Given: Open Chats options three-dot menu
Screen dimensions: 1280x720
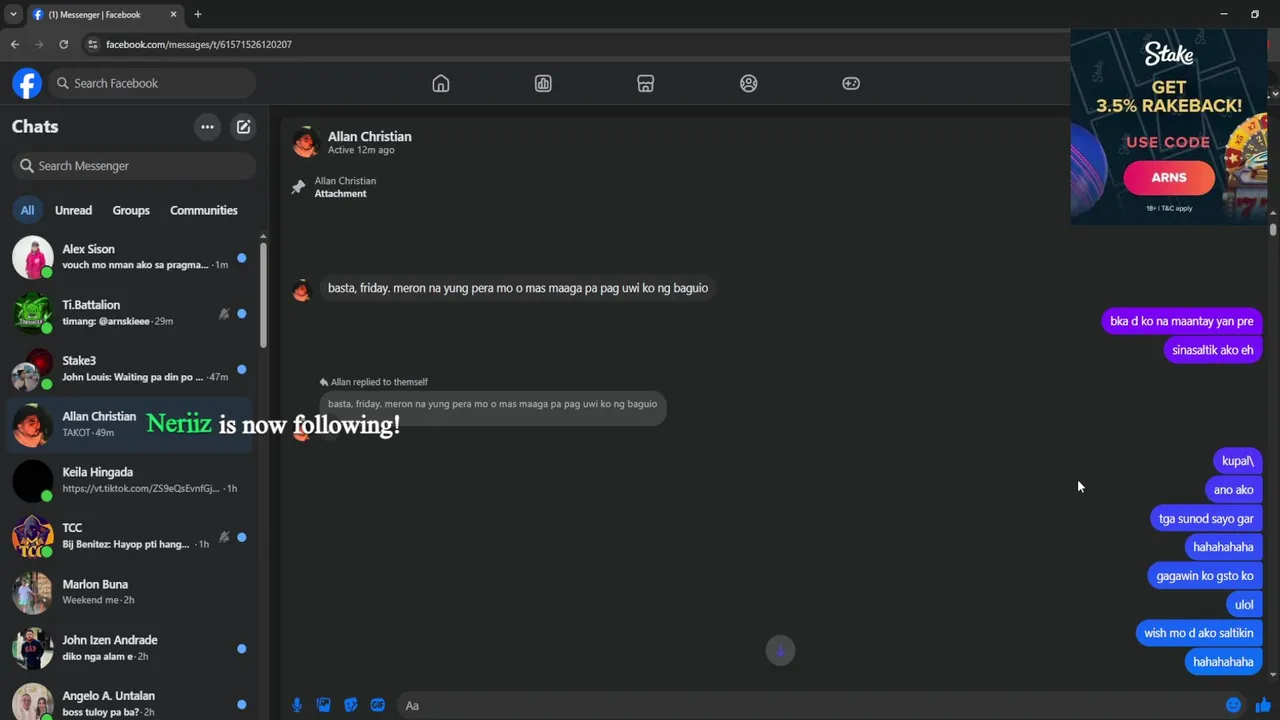Looking at the screenshot, I should [x=207, y=127].
